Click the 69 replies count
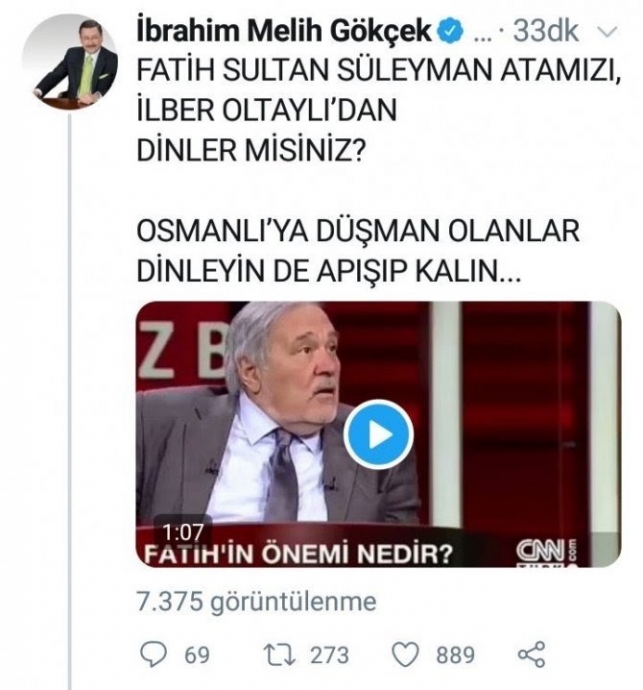643x690 pixels. (197, 655)
